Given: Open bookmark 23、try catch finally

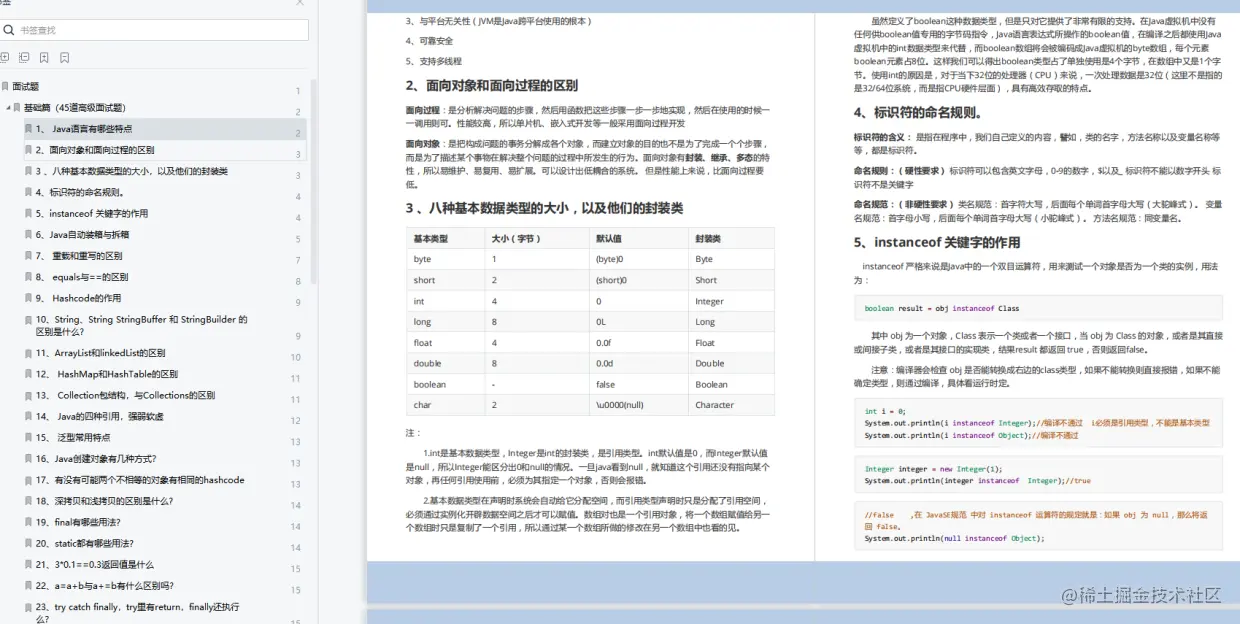Looking at the screenshot, I should pos(138,612).
